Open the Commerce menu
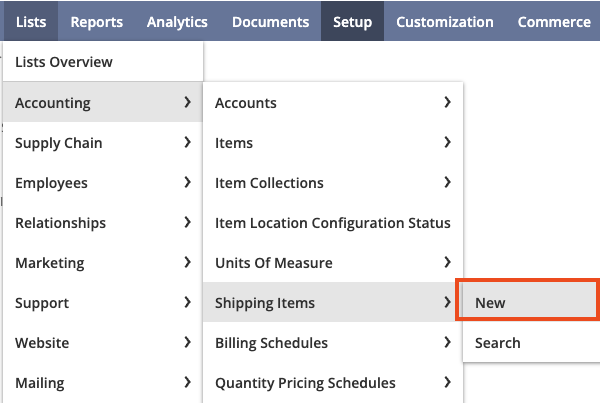The width and height of the screenshot is (600, 403). pyautogui.click(x=554, y=21)
